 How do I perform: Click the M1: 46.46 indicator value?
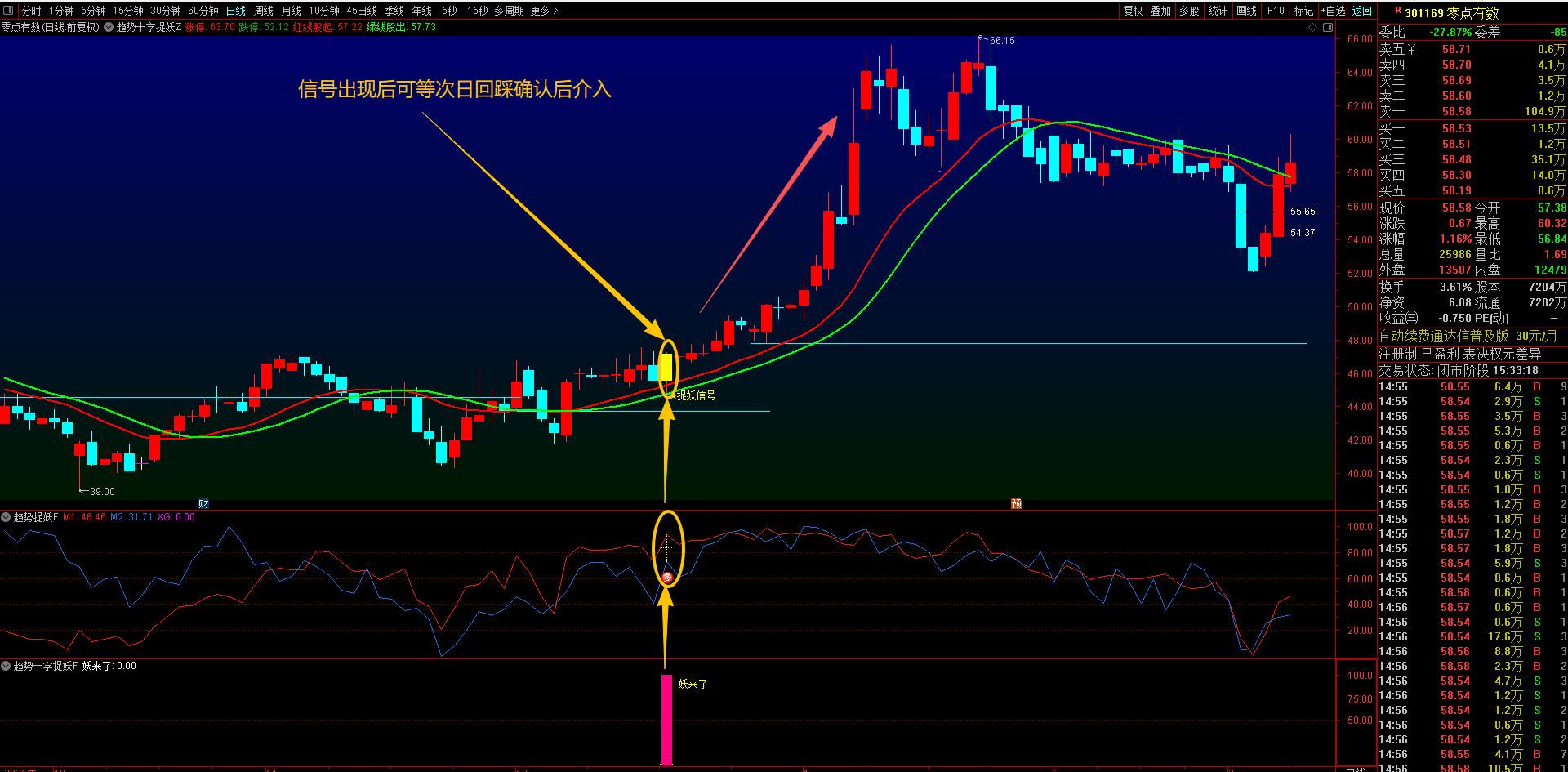point(84,517)
